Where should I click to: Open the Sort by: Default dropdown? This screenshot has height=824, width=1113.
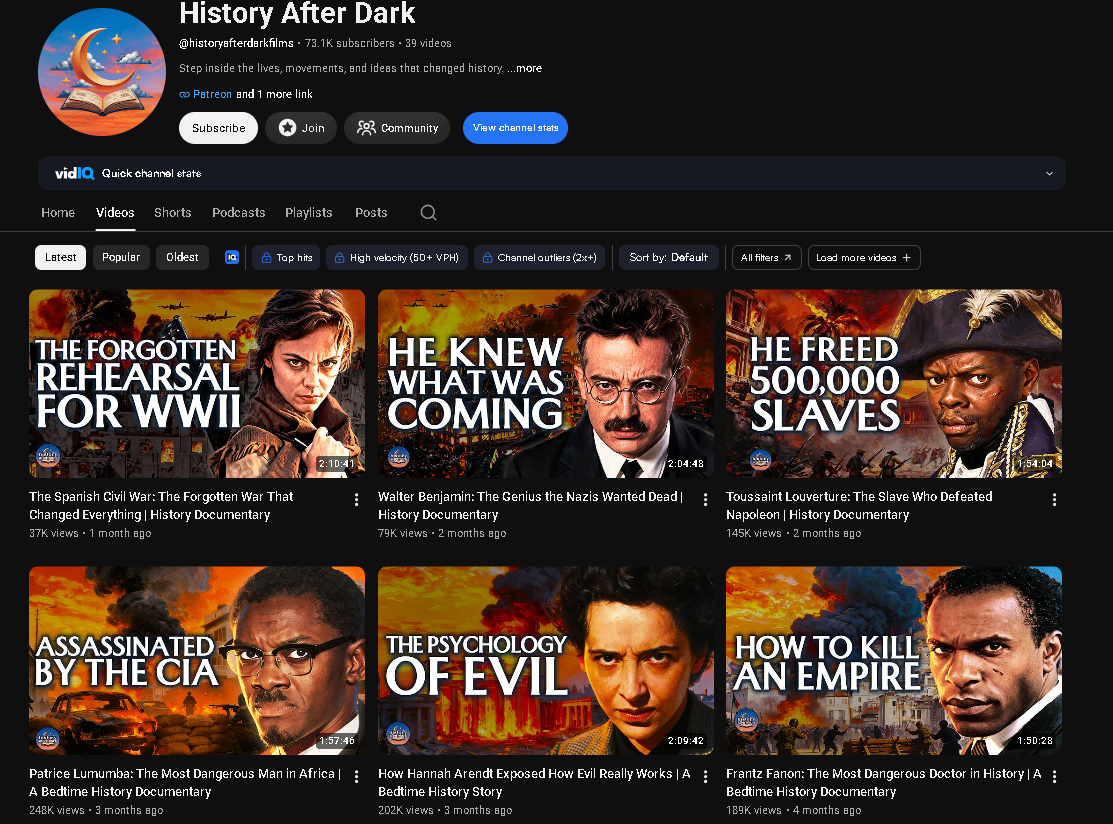(669, 258)
